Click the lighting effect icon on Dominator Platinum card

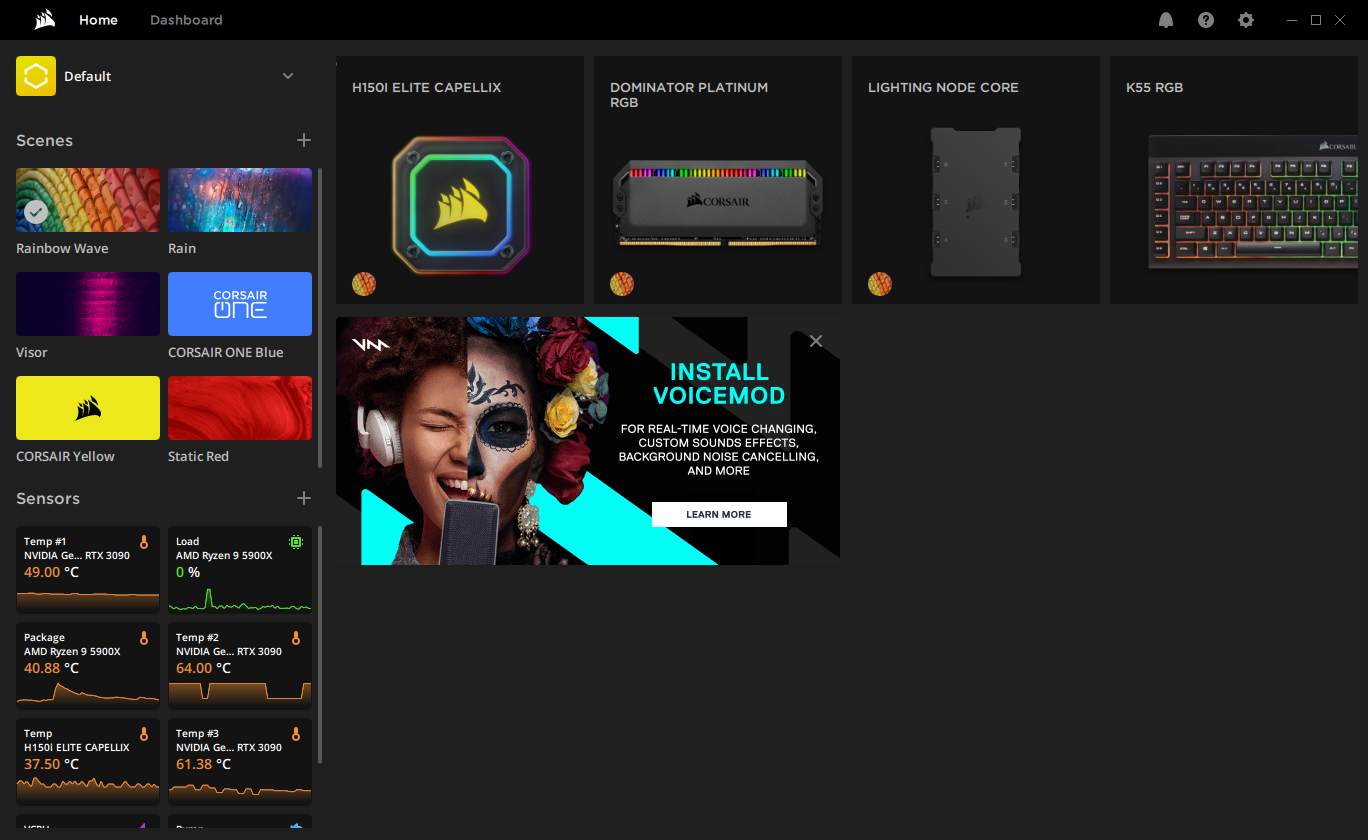click(622, 284)
